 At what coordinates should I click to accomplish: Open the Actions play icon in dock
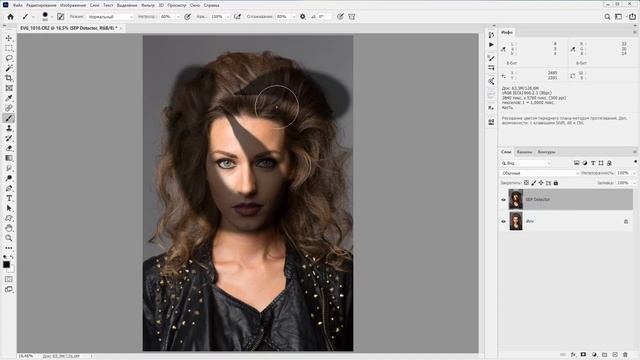[491, 45]
